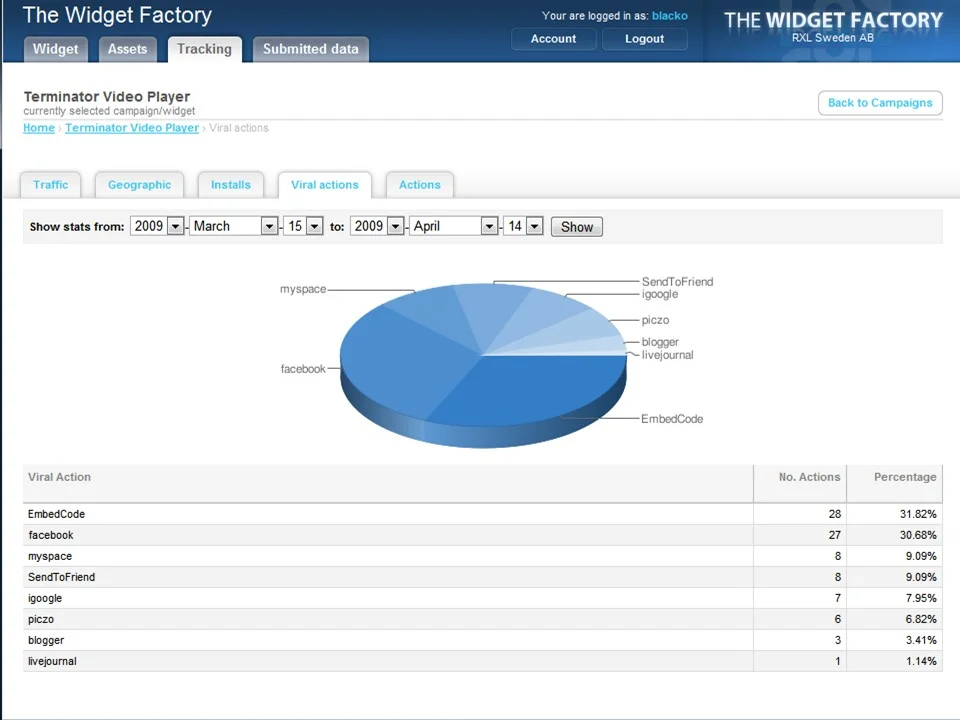The height and width of the screenshot is (720, 960).
Task: Open the Terminator Video Player breadcrumb link
Action: pyautogui.click(x=132, y=128)
